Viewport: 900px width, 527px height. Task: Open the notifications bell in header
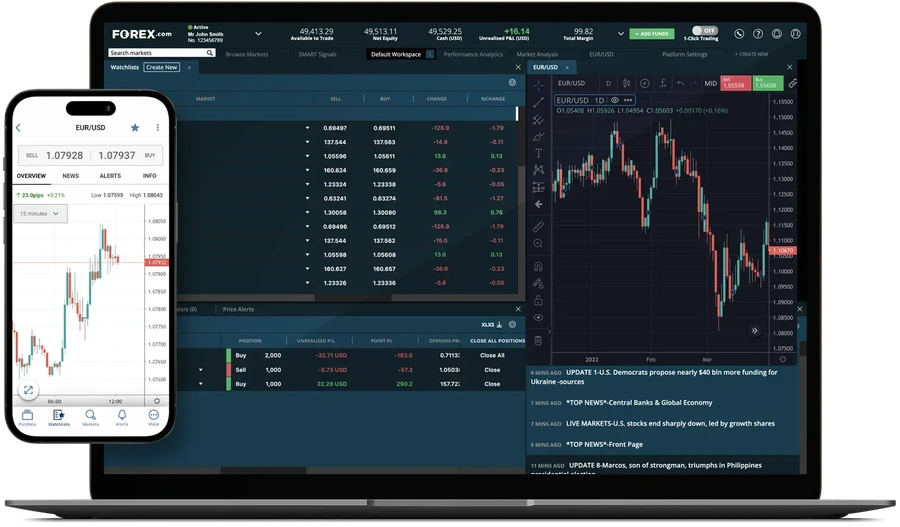[x=777, y=34]
